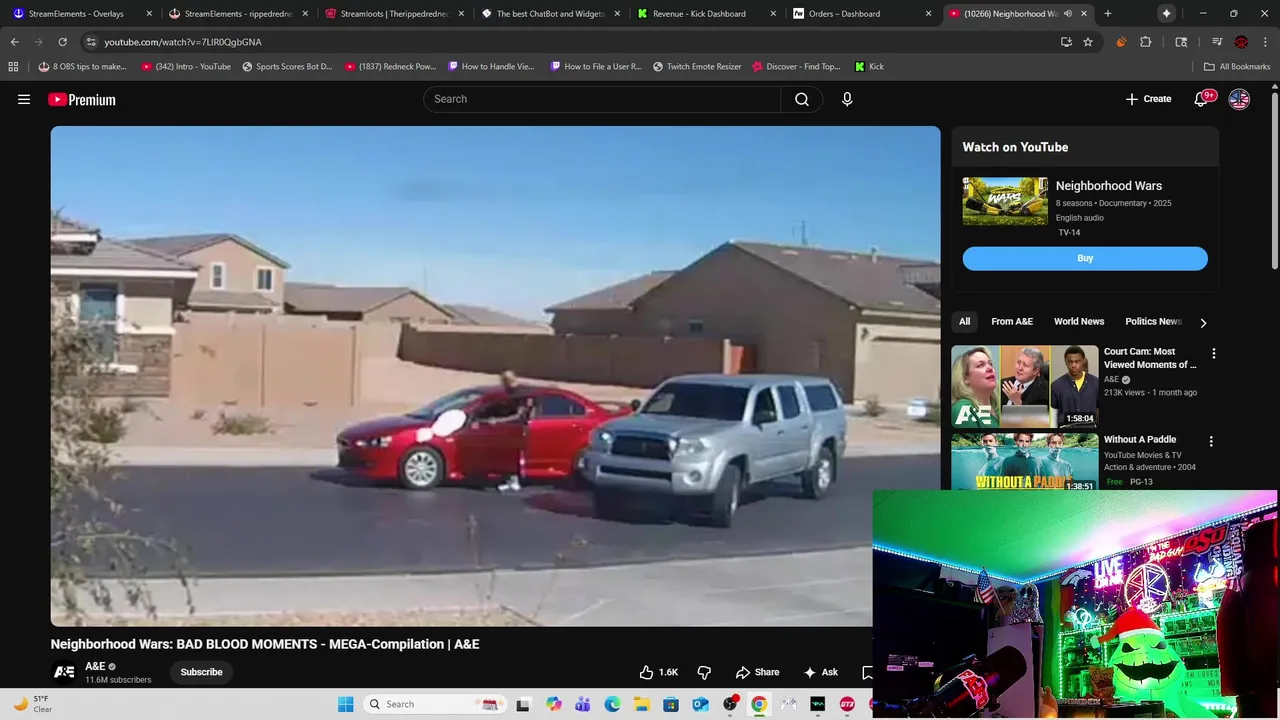Open Chrome from the taskbar
This screenshot has width=1280, height=720.
(x=759, y=704)
